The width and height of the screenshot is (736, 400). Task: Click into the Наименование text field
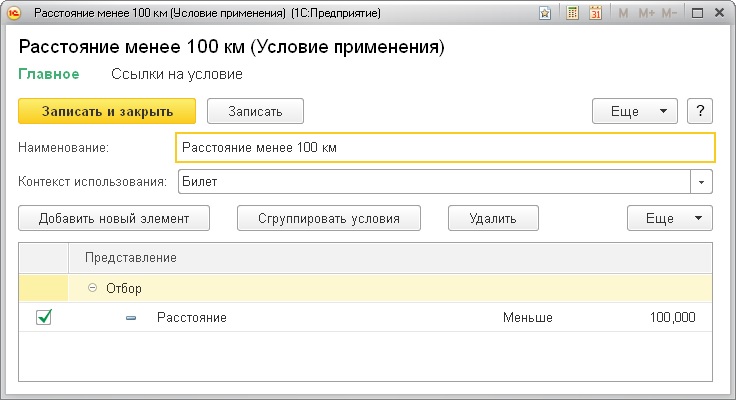pos(445,147)
